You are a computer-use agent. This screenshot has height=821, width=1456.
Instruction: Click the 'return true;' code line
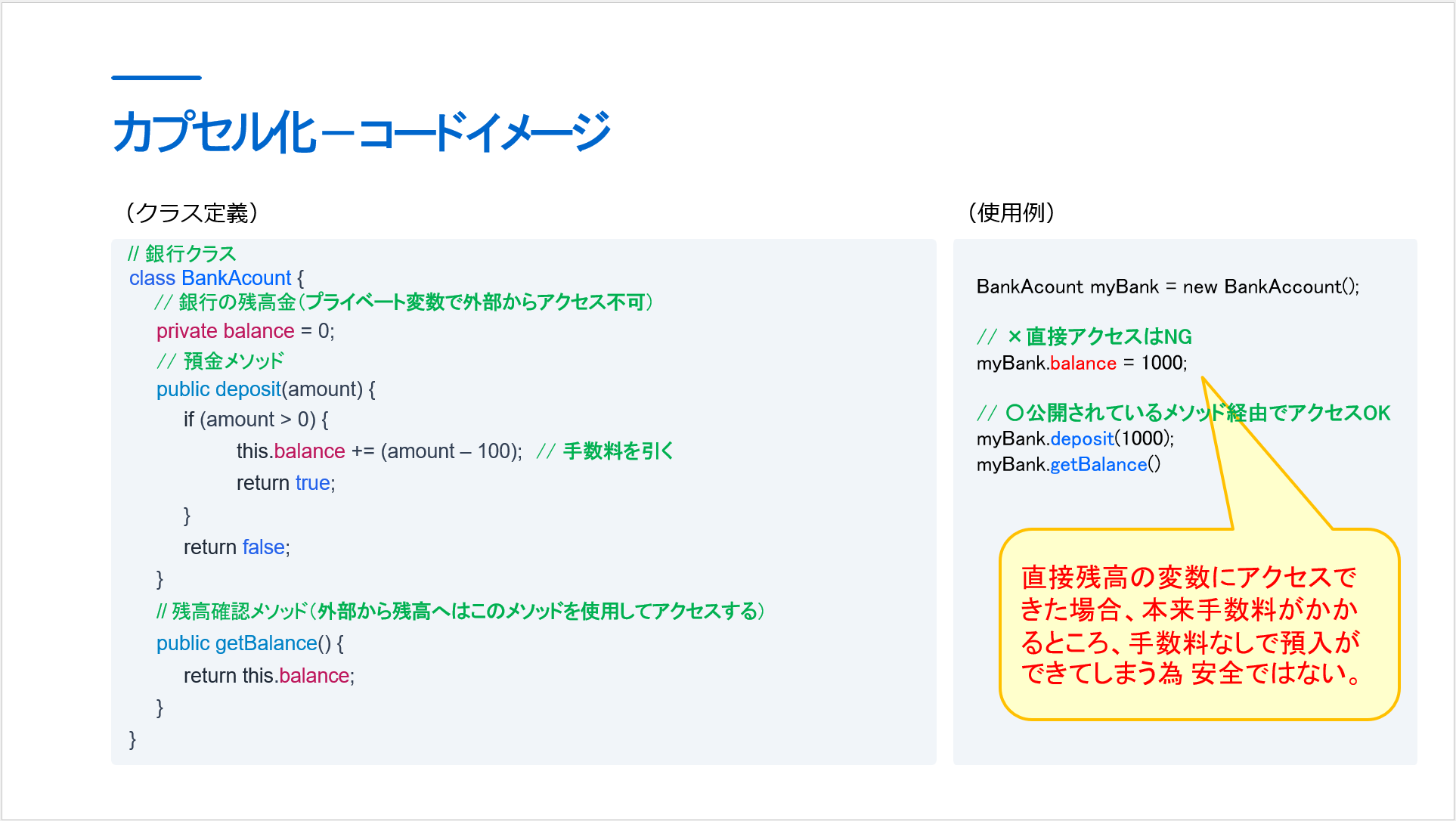point(286,483)
